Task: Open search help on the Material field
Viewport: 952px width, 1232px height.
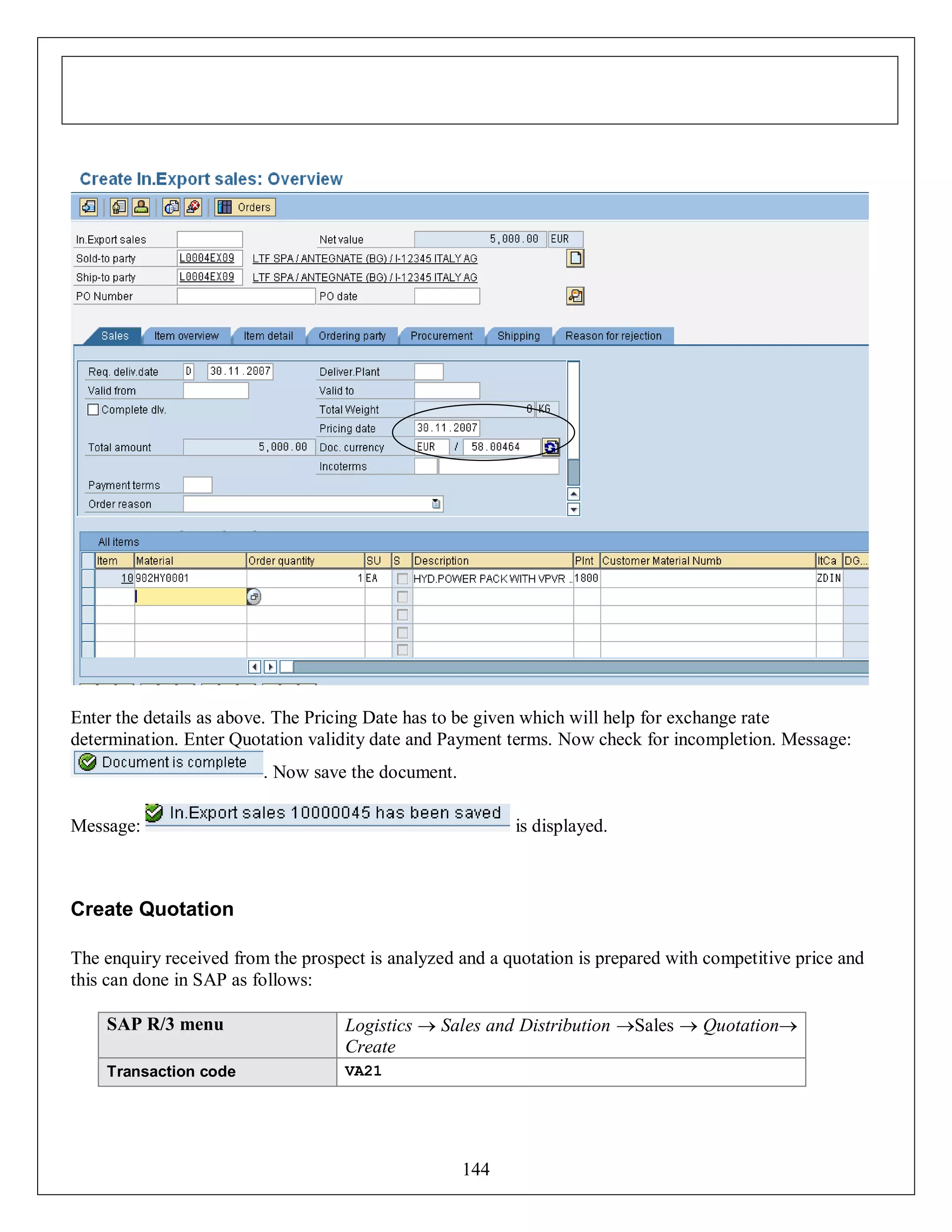Action: [254, 597]
